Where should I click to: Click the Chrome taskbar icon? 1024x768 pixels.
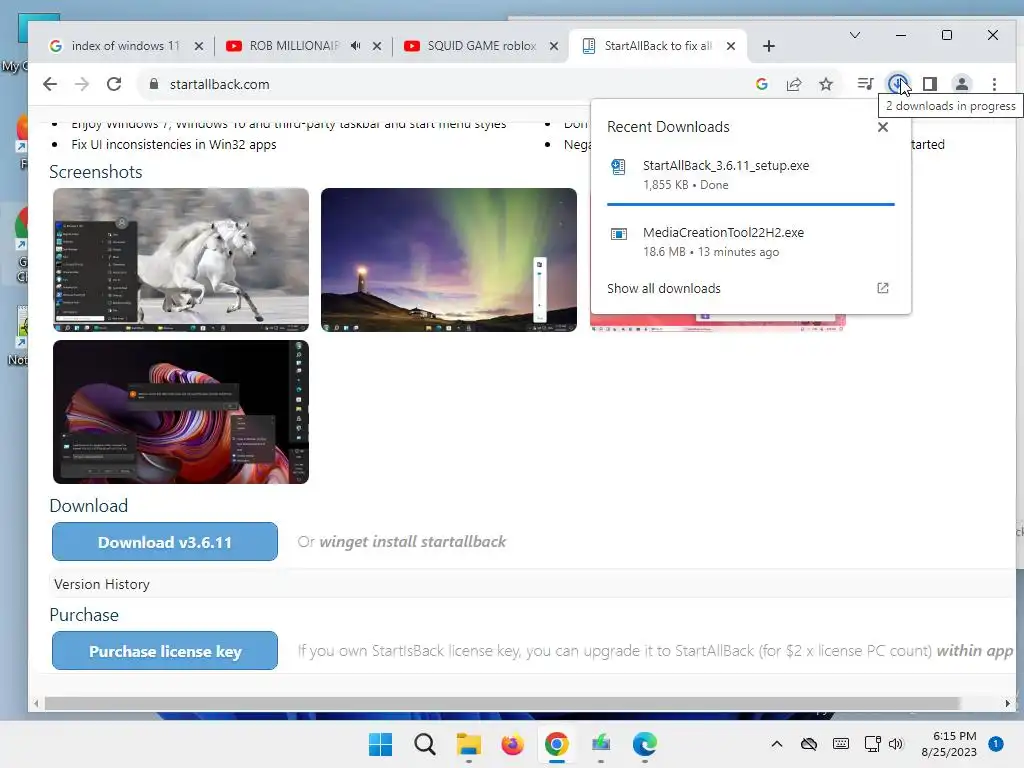click(556, 744)
